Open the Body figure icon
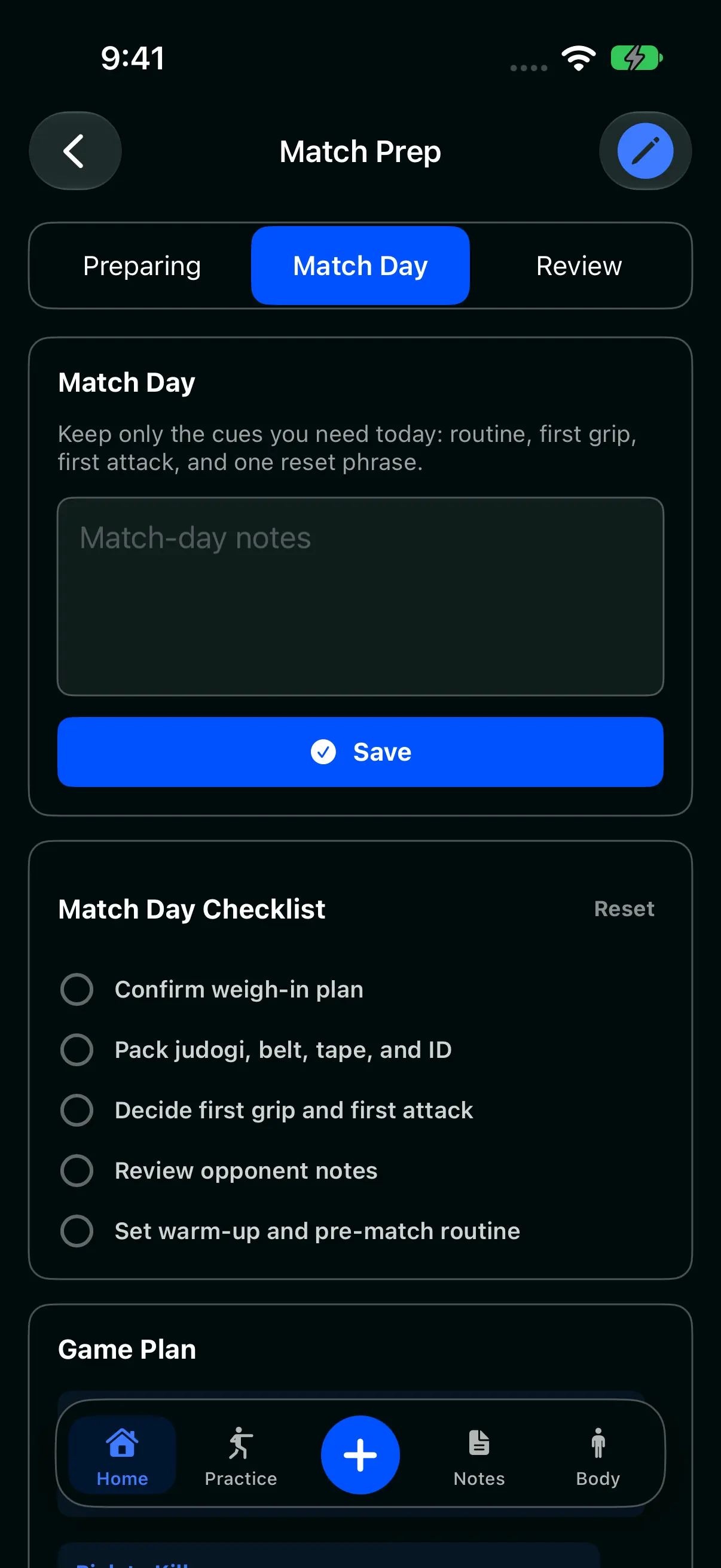 [598, 1442]
